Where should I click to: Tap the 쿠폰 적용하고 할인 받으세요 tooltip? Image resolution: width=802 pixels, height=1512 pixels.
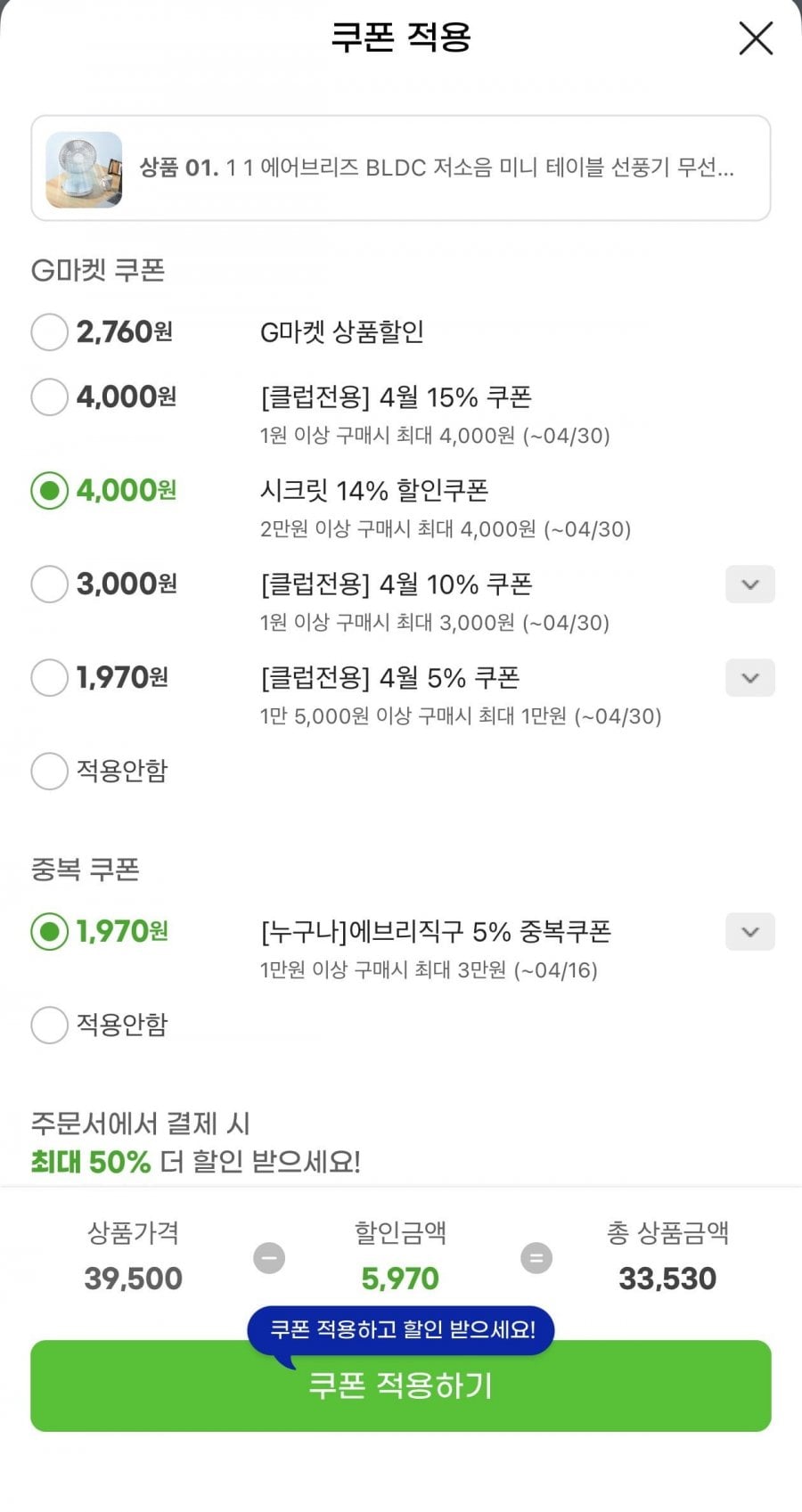coord(402,1330)
